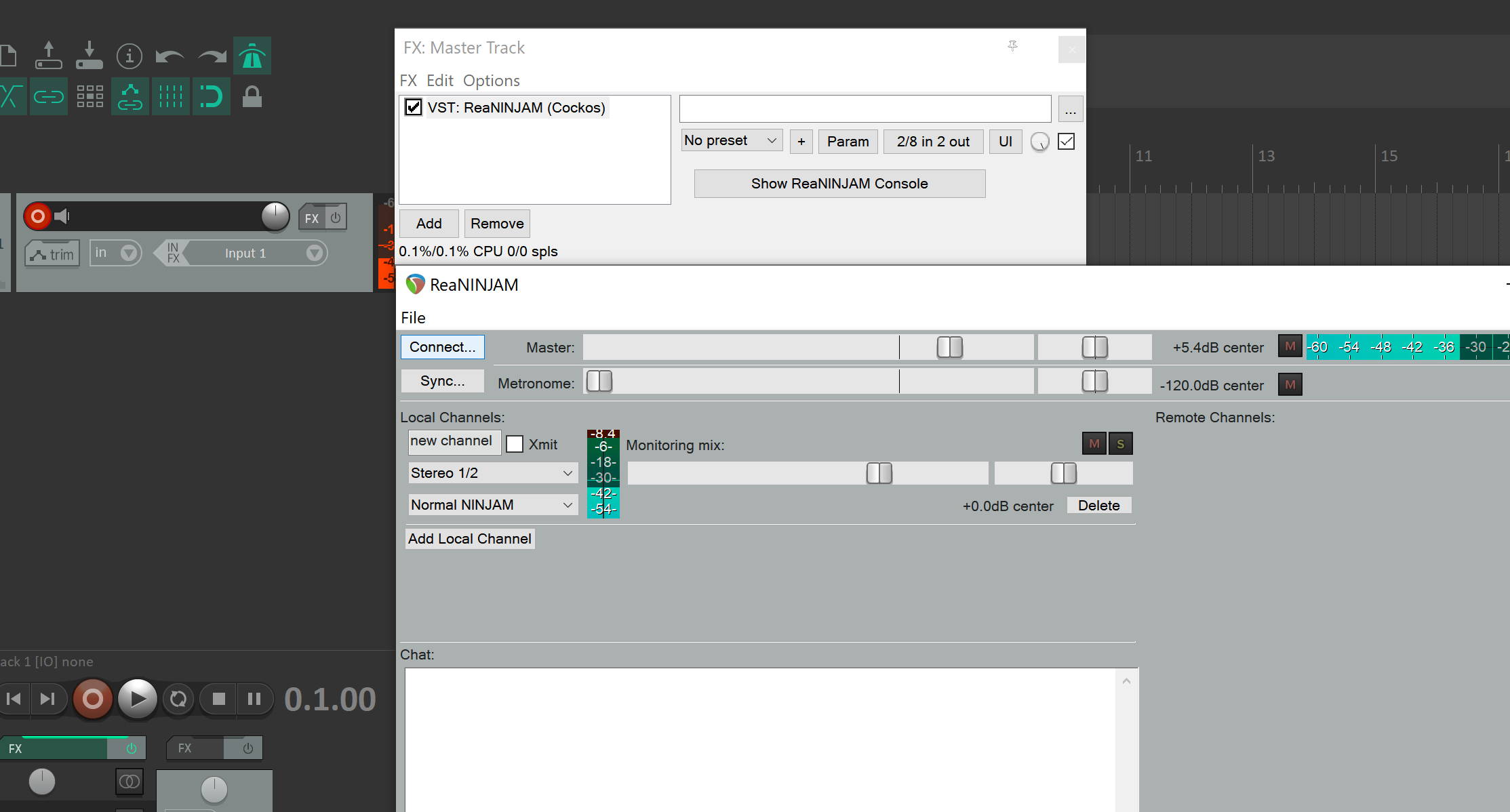Image resolution: width=1510 pixels, height=812 pixels.
Task: Click the Master volume slider handle
Action: [949, 347]
